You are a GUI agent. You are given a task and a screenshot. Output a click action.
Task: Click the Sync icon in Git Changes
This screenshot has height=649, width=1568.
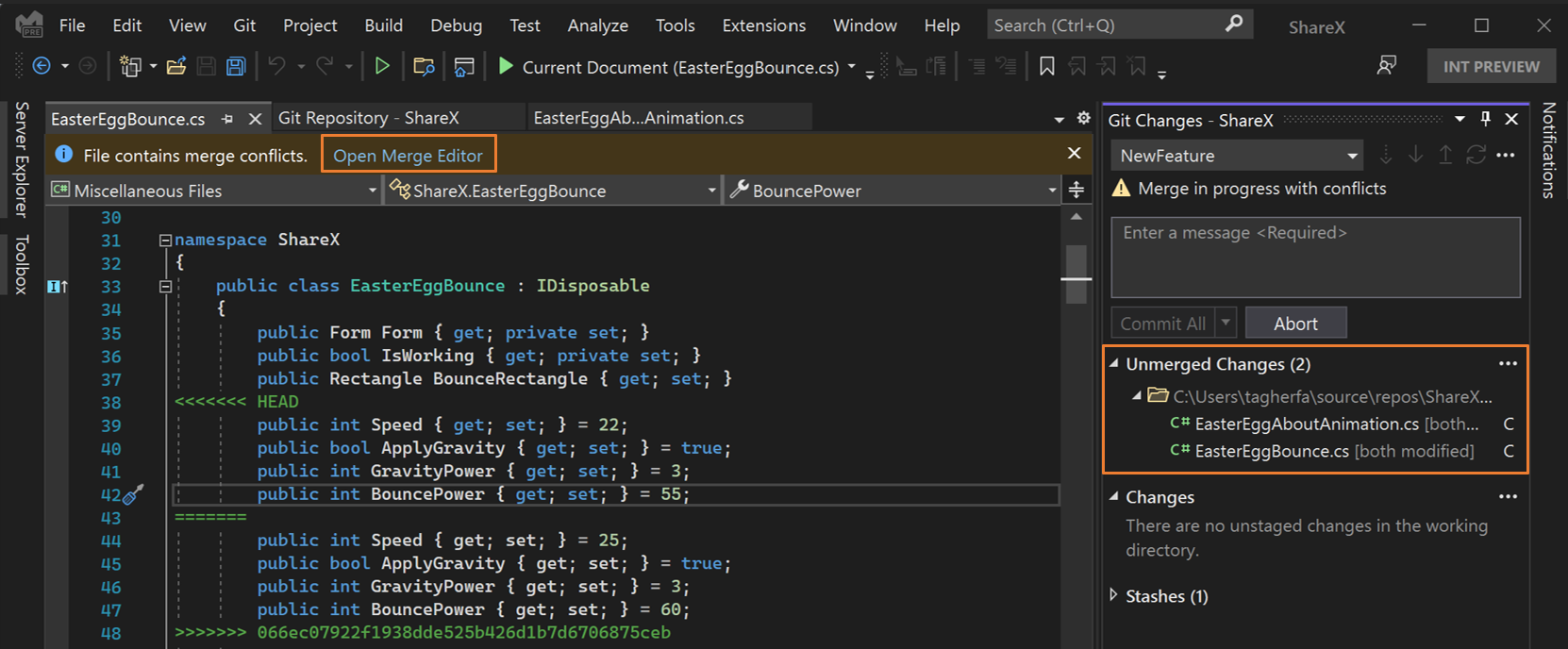(1476, 155)
